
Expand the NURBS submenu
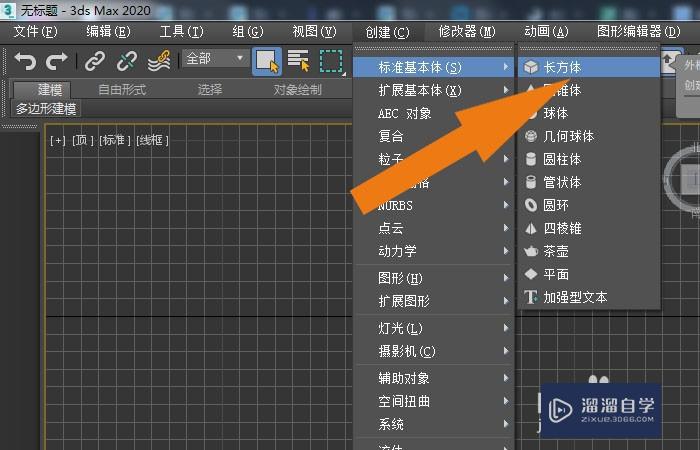[434, 205]
